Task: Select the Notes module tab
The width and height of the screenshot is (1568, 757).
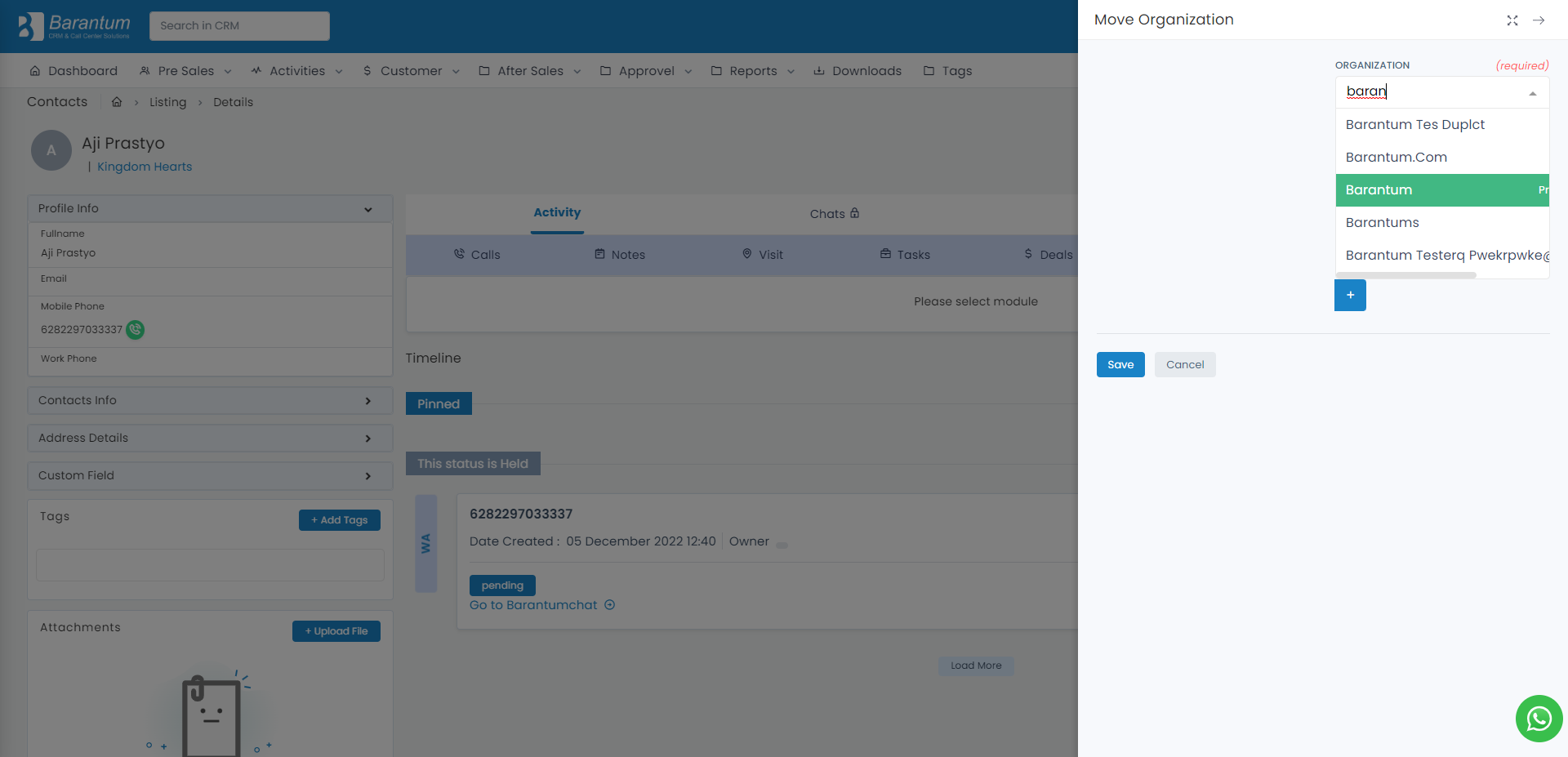Action: pos(620,255)
